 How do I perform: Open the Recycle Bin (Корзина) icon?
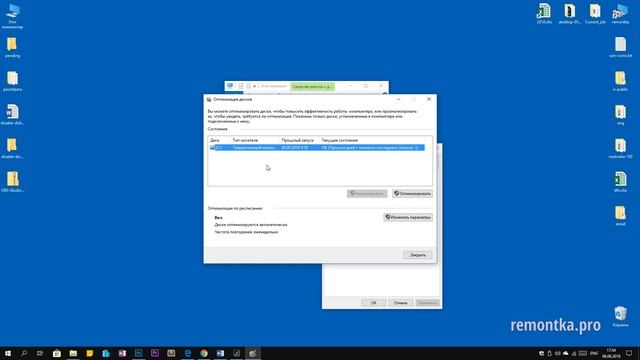coord(620,316)
